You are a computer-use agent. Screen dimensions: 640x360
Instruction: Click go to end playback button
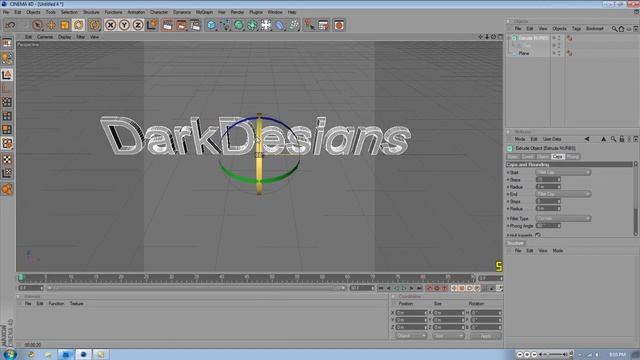tap(419, 288)
